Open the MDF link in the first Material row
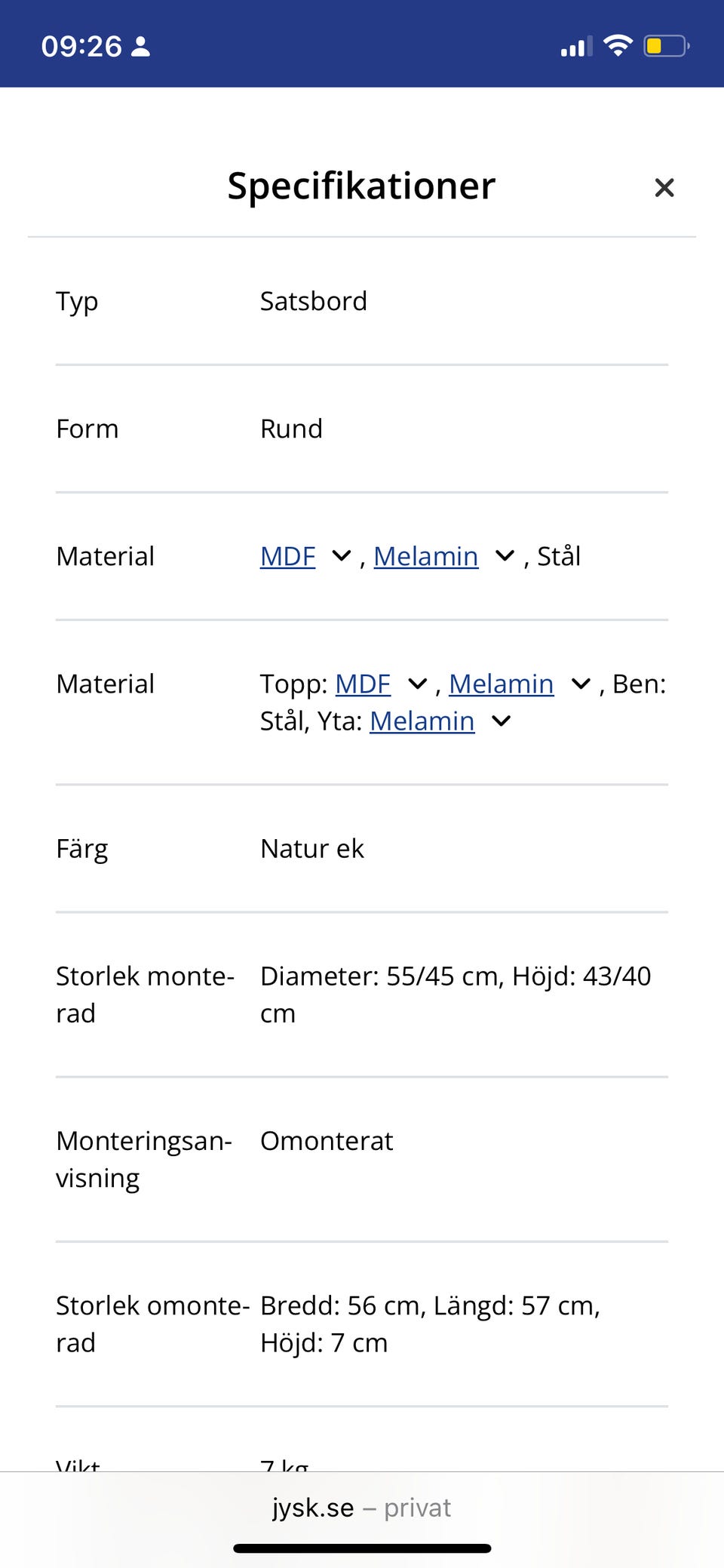The image size is (724, 1568). pyautogui.click(x=287, y=556)
